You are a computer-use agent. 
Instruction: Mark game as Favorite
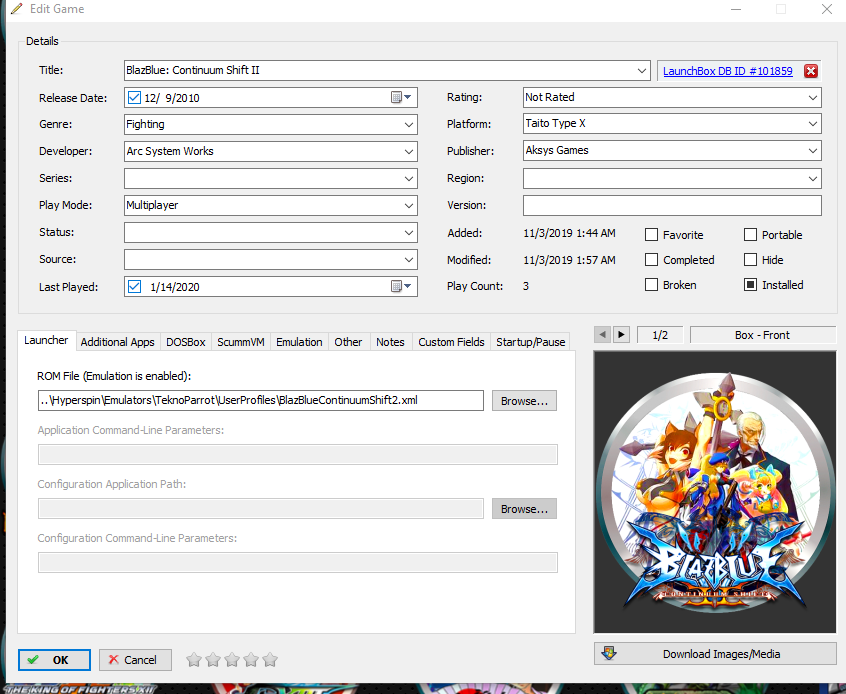tap(652, 235)
